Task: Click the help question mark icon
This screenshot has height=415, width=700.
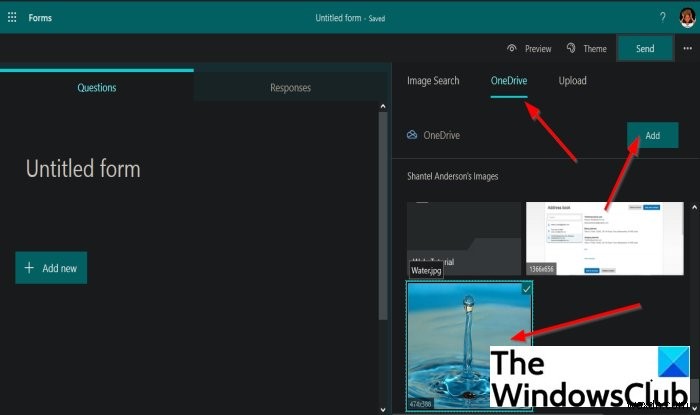Action: [662, 17]
